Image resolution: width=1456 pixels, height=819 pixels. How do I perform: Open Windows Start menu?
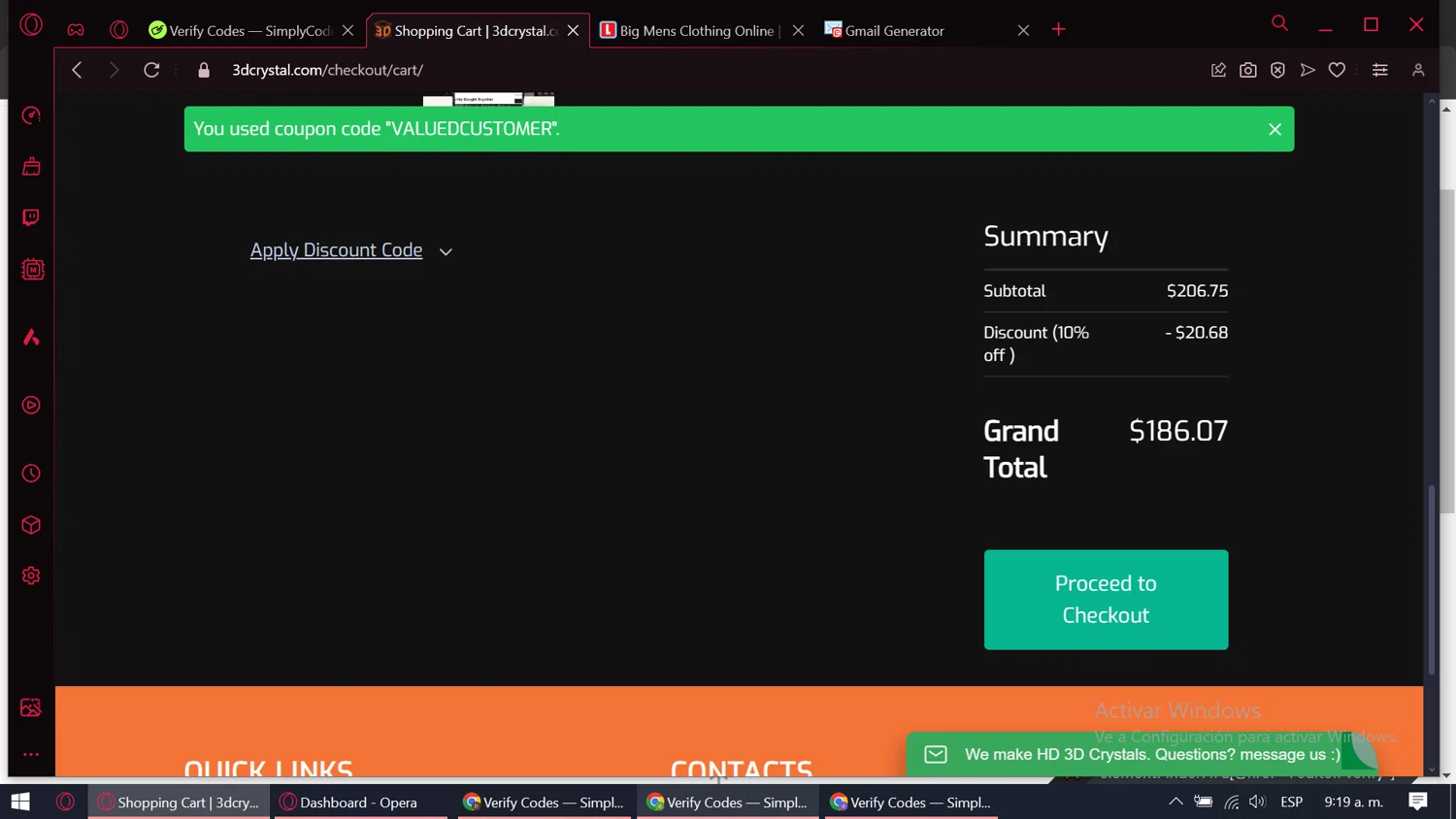coord(20,802)
